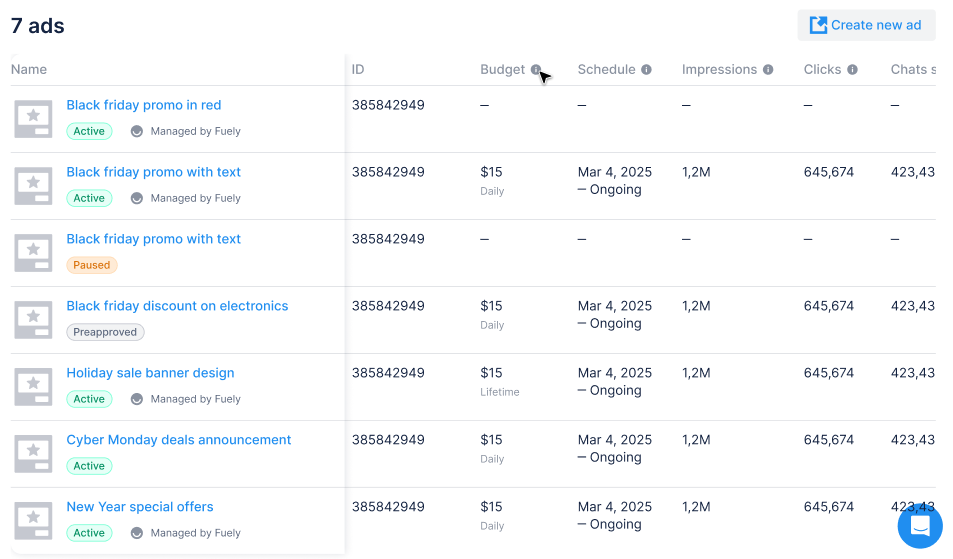Screen dimensions: 953x559
Task: Click thumbnail of Cyber Monday deals announcement
Action: click(x=33, y=453)
